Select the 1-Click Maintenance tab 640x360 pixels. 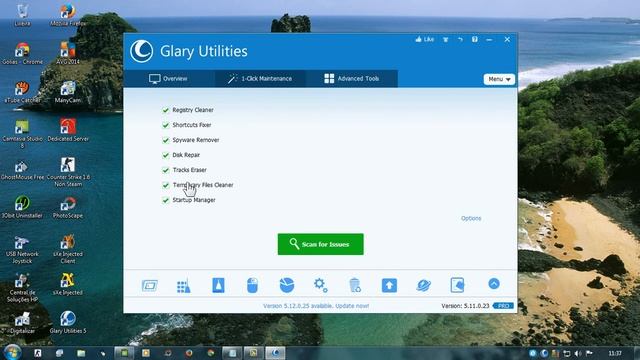[x=260, y=79]
